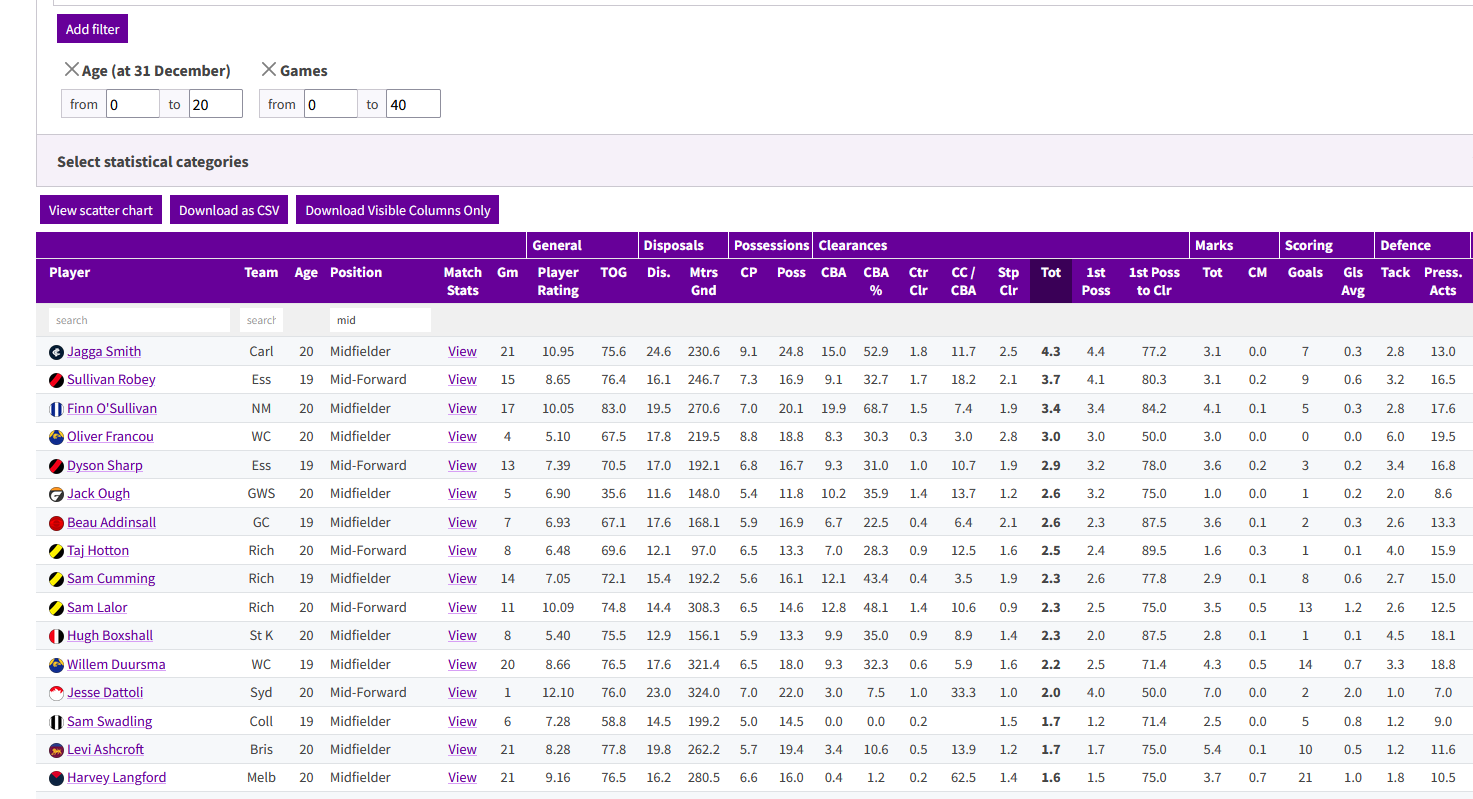Open Oliver Francou player page
The width and height of the screenshot is (1473, 799).
coord(110,437)
